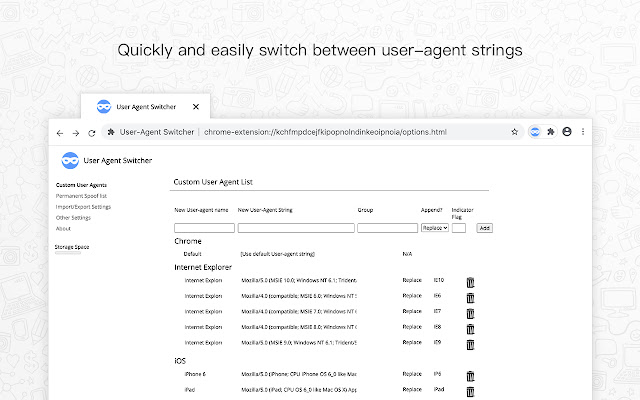Image resolution: width=640 pixels, height=400 pixels.
Task: Go to Import/Export Settings
Action: coord(84,207)
